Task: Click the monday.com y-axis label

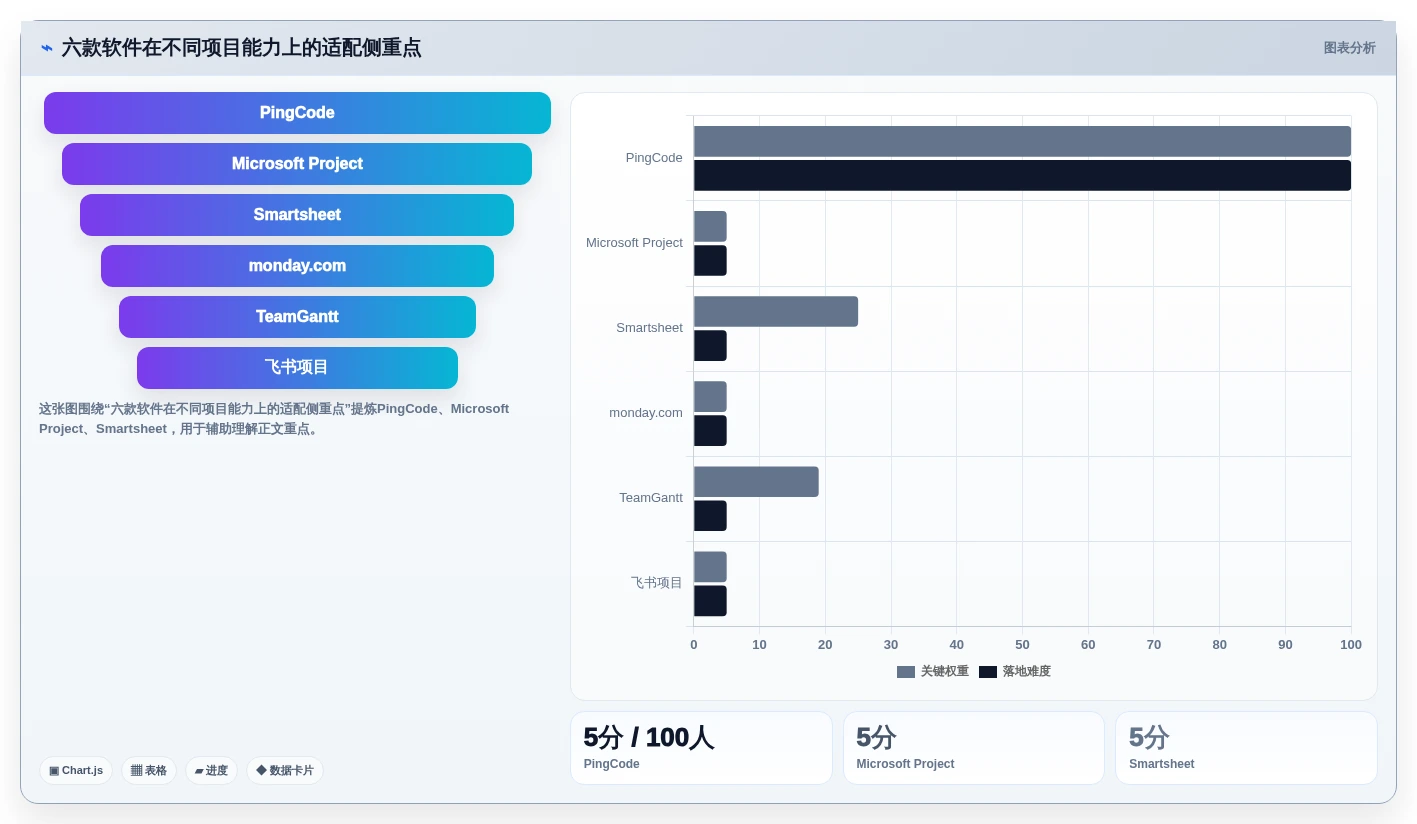Action: point(646,413)
